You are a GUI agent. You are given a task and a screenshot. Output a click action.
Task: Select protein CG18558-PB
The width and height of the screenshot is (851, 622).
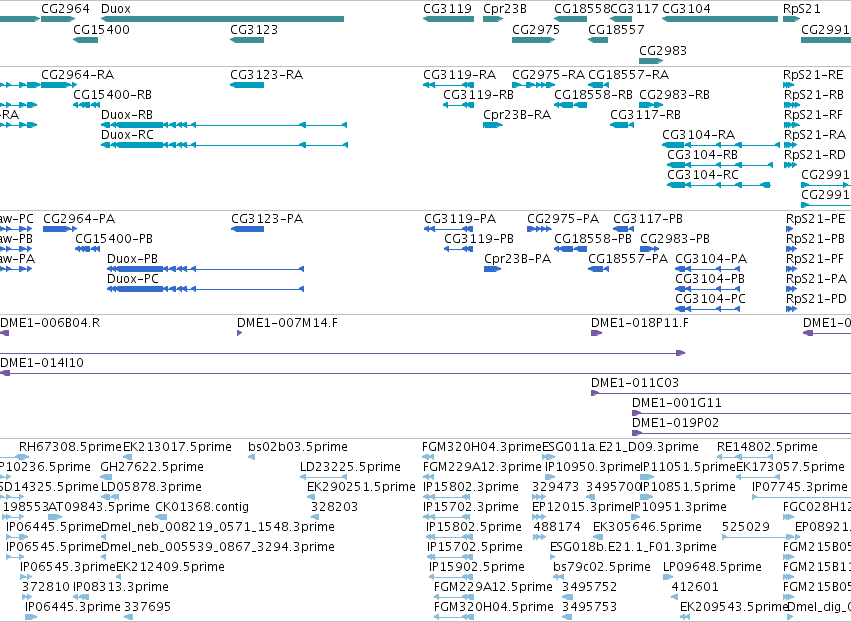(570, 249)
